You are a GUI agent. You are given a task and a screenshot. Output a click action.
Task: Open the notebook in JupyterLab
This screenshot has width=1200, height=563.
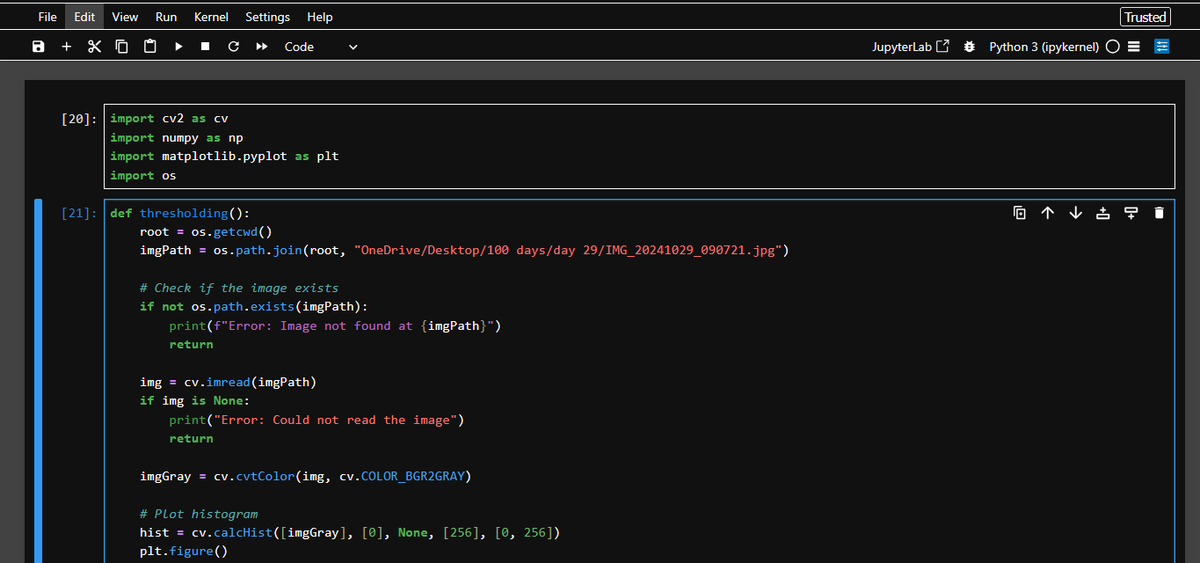(910, 47)
